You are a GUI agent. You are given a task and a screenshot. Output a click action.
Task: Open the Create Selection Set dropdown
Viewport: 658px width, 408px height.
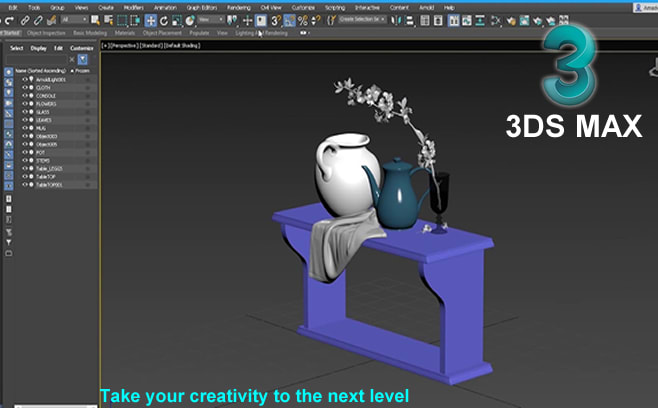click(362, 19)
